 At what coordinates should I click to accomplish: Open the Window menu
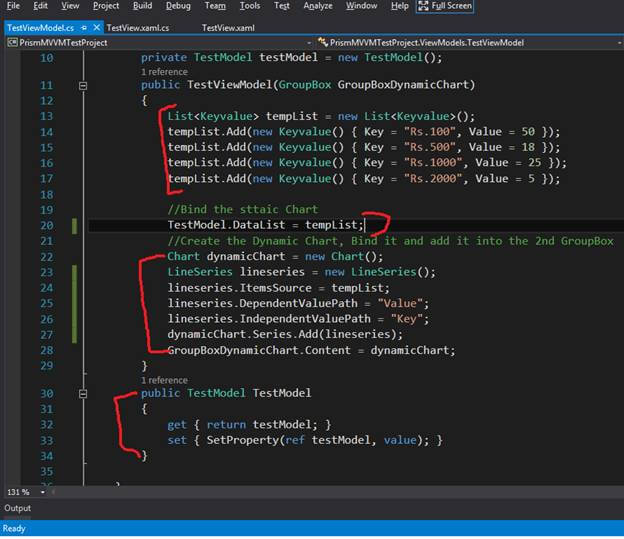pyautogui.click(x=361, y=6)
